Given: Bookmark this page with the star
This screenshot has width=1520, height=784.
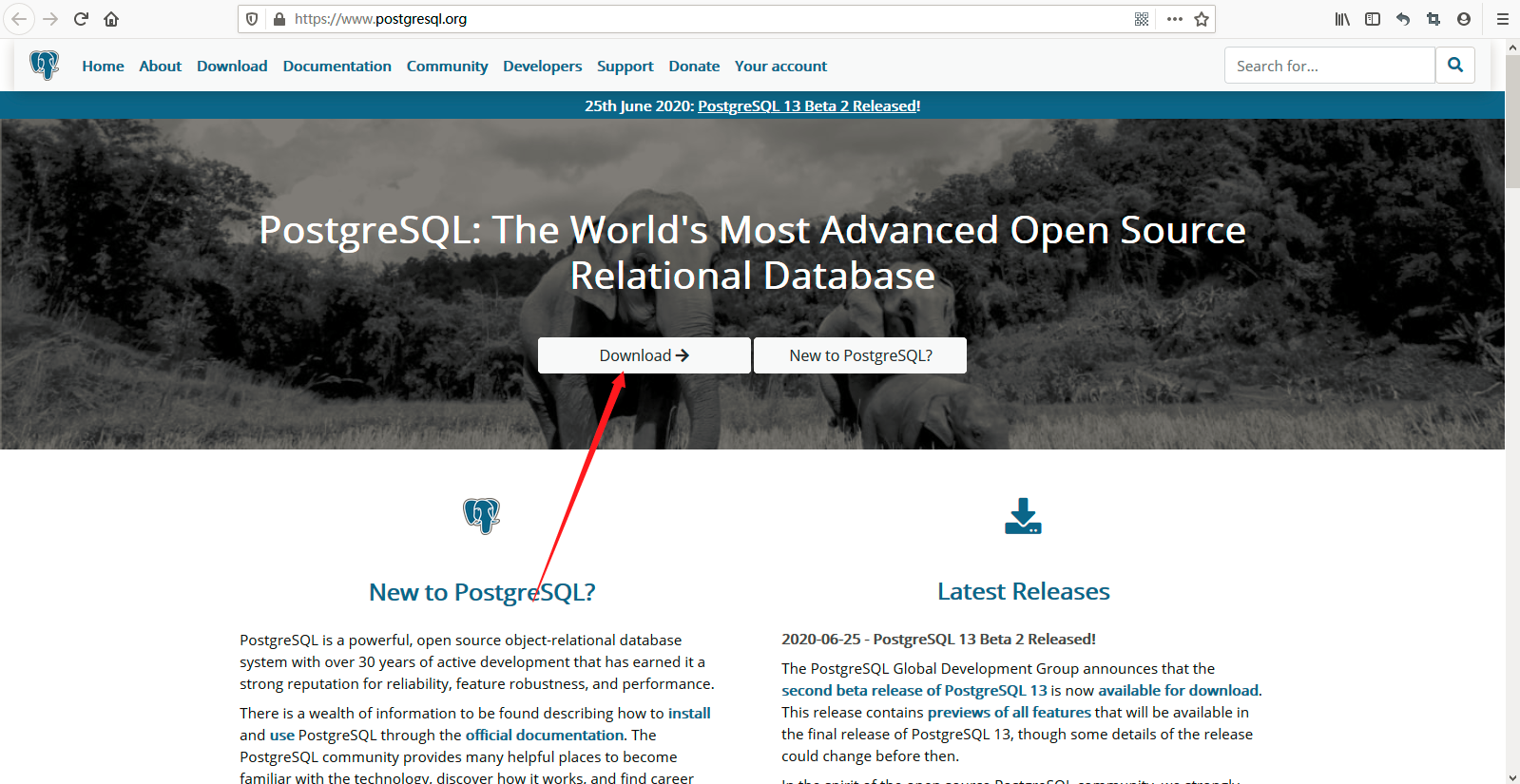Looking at the screenshot, I should pos(1202,19).
